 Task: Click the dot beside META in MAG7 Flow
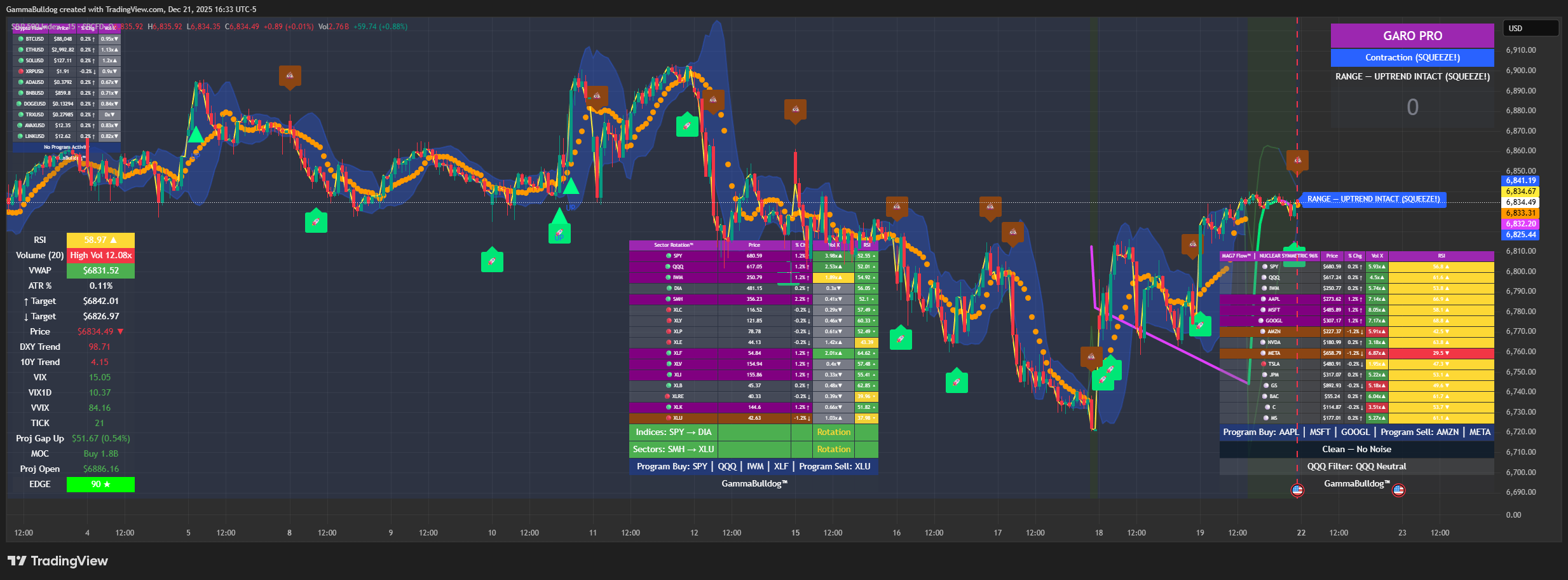(1264, 353)
